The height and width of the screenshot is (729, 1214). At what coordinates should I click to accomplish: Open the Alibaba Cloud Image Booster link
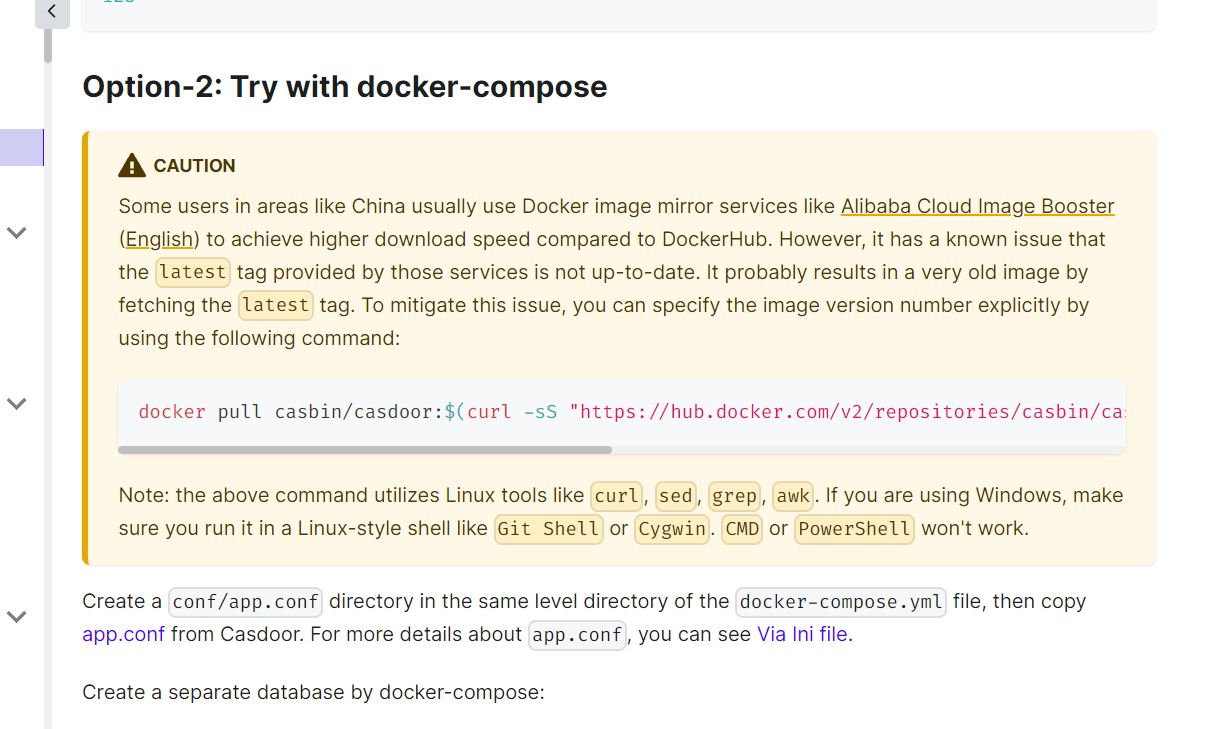(x=977, y=206)
